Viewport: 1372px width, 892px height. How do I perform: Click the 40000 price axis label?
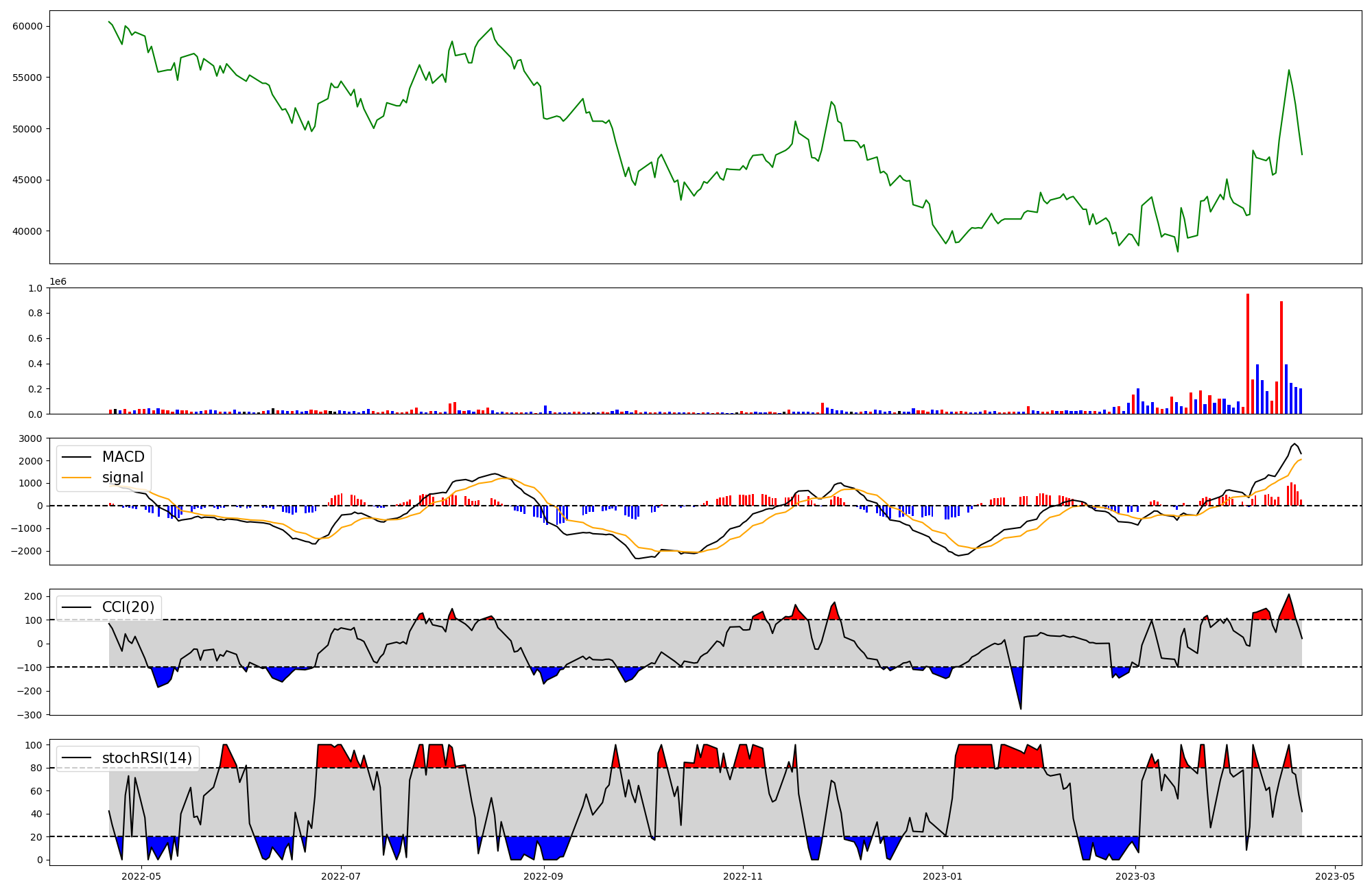pos(27,231)
